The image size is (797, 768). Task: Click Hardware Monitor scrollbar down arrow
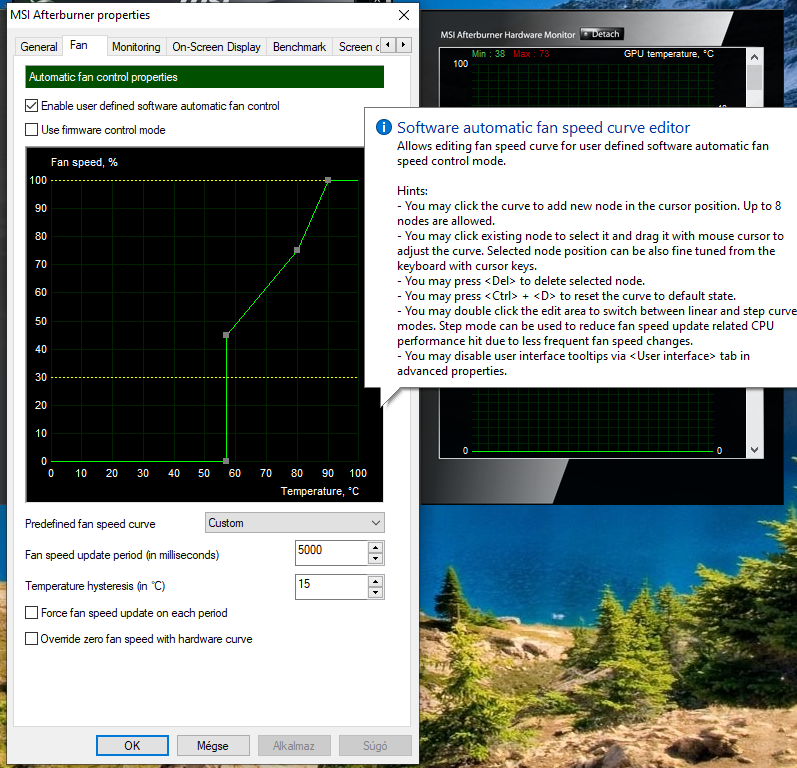click(x=755, y=450)
